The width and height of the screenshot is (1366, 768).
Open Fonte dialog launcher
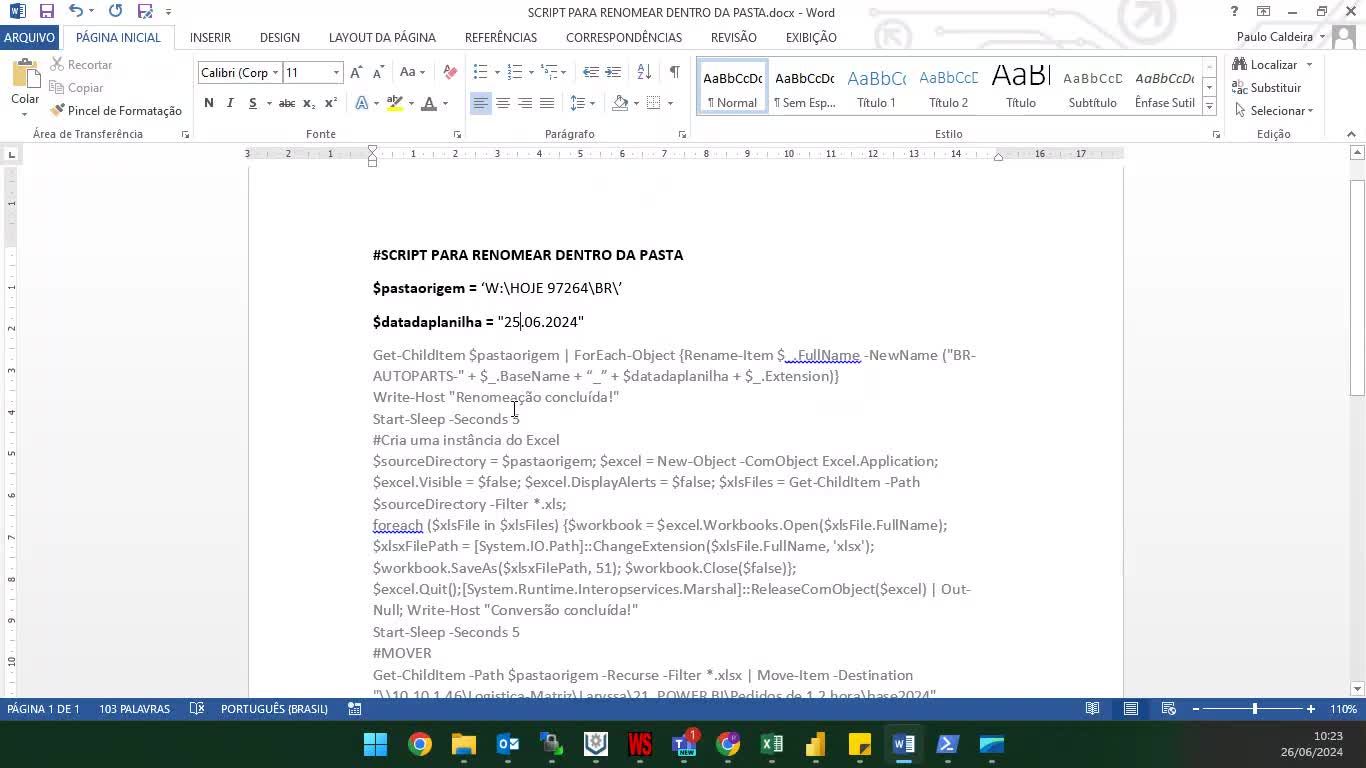[457, 134]
